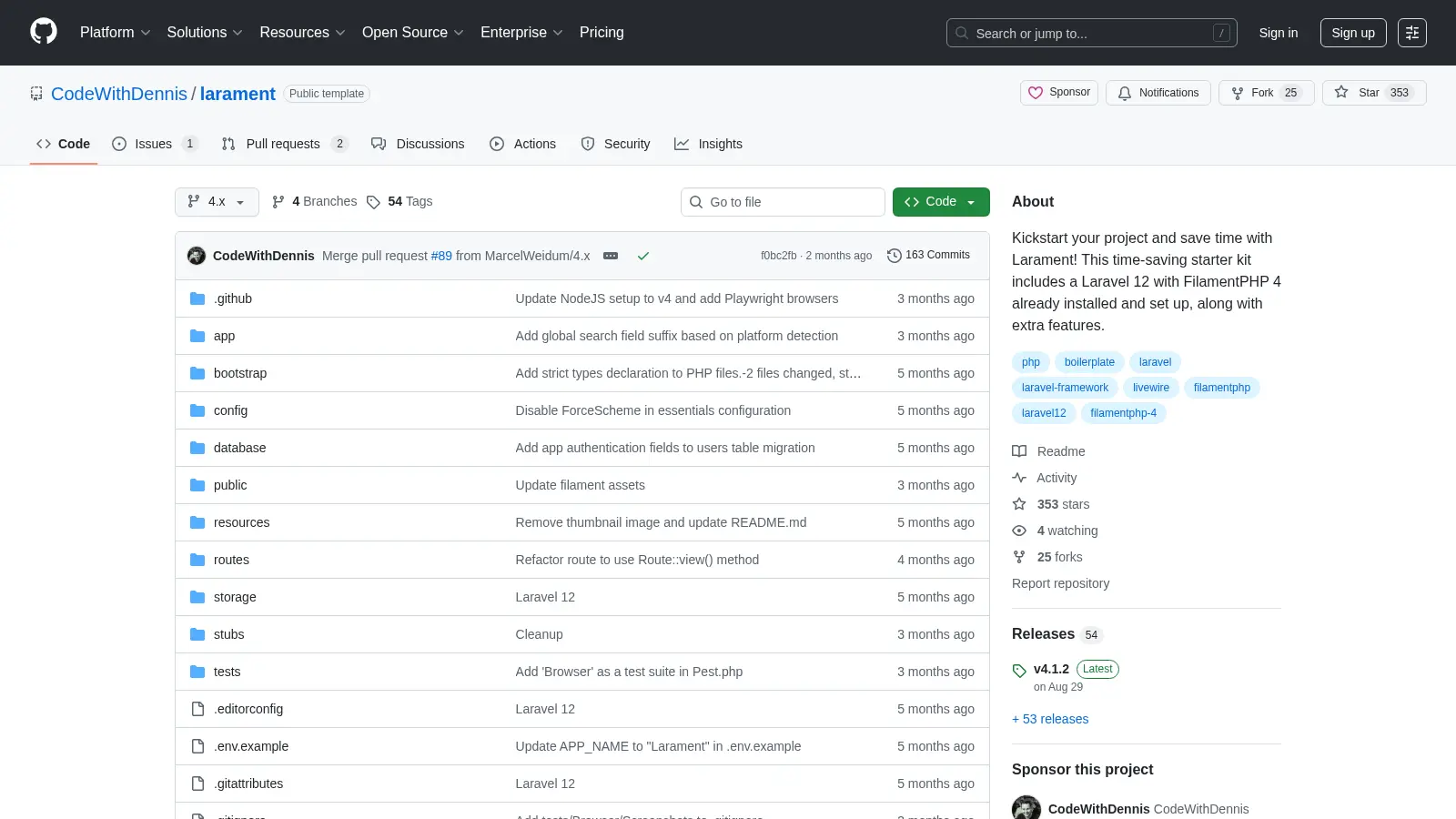Open the resources folder

[242, 522]
